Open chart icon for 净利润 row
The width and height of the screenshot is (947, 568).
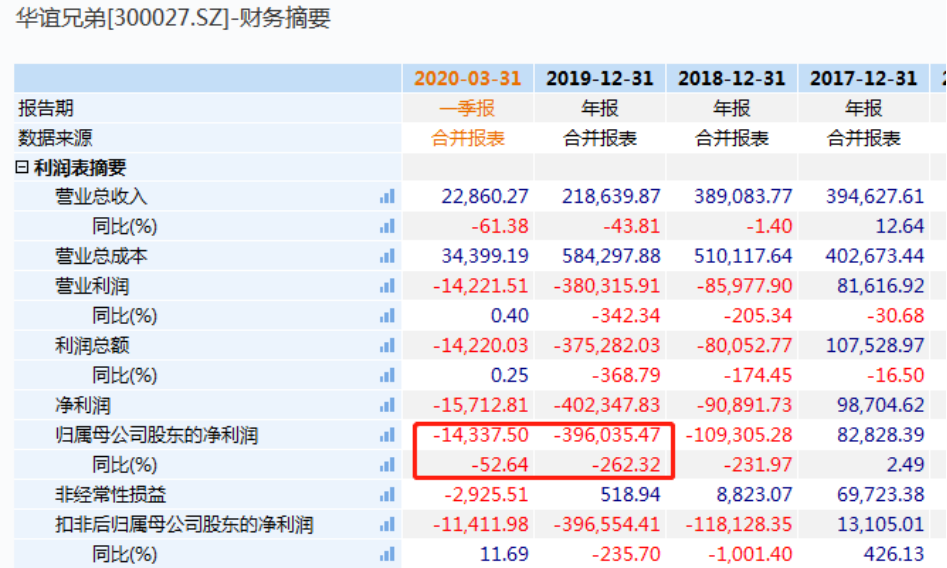click(x=387, y=405)
